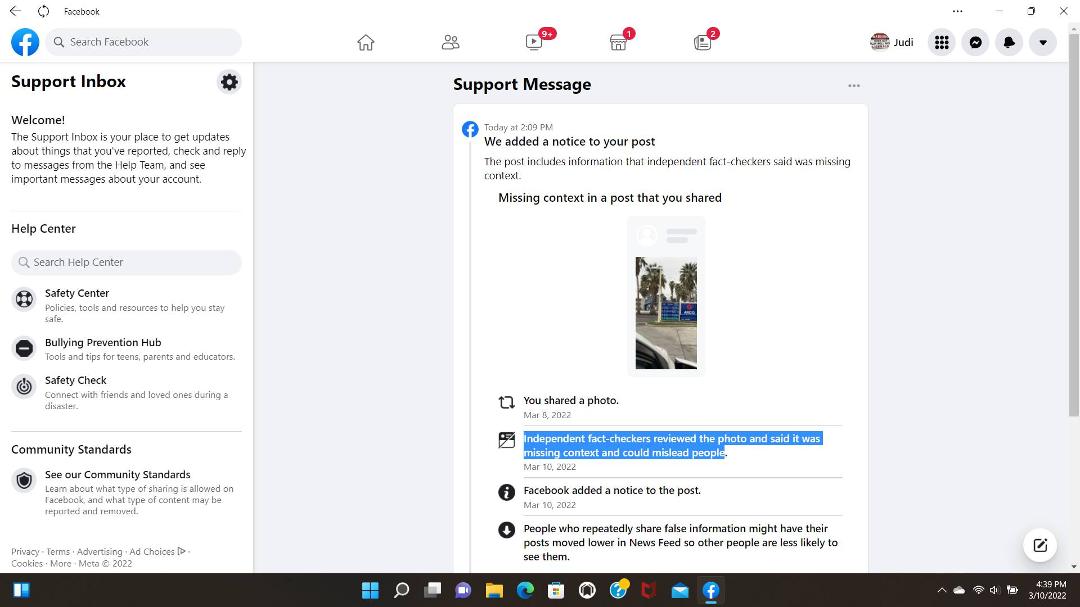This screenshot has width=1080, height=607.
Task: Open Support Message options ellipsis
Action: [x=854, y=85]
